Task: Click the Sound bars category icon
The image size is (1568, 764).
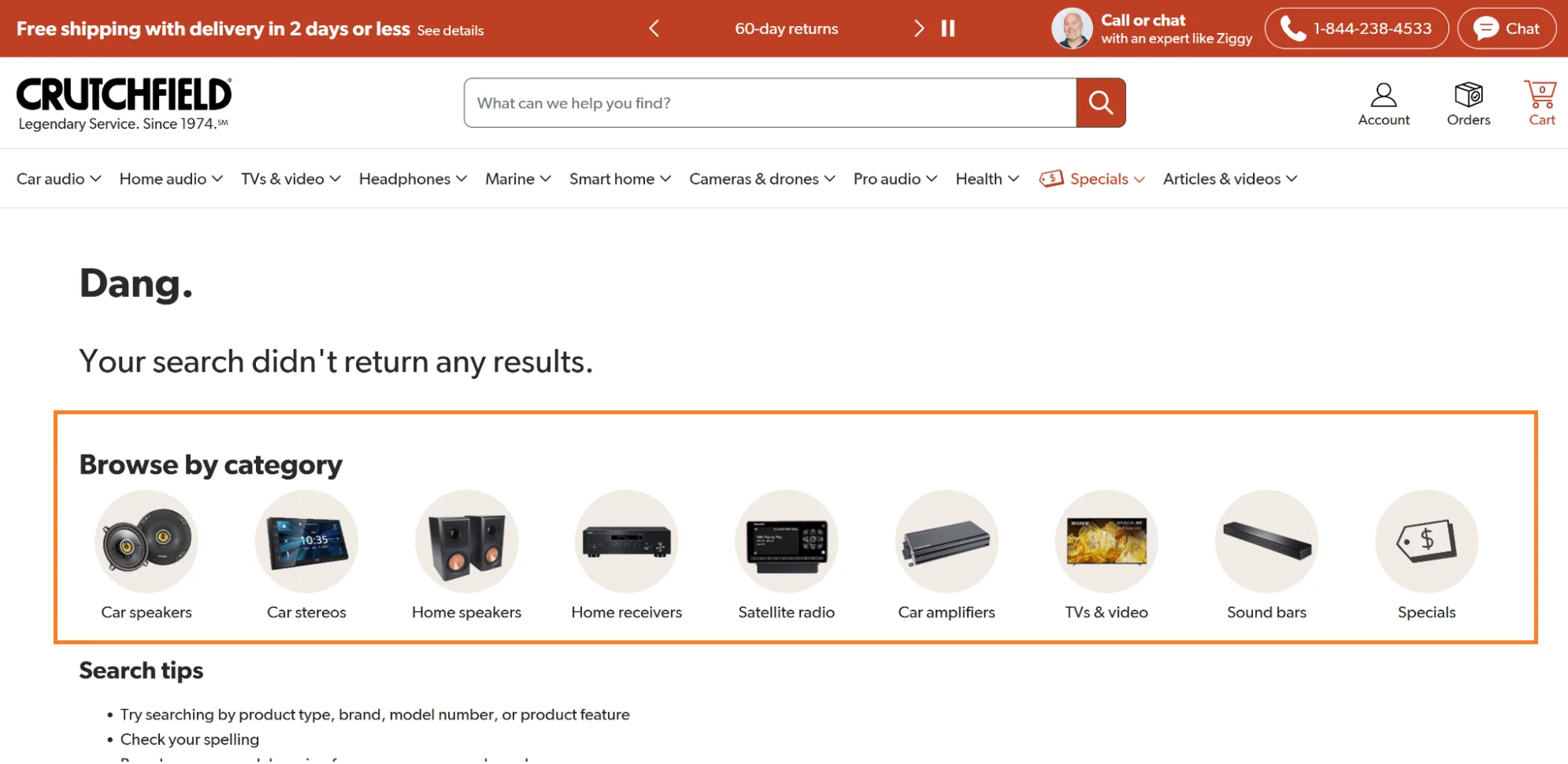Action: pos(1266,541)
